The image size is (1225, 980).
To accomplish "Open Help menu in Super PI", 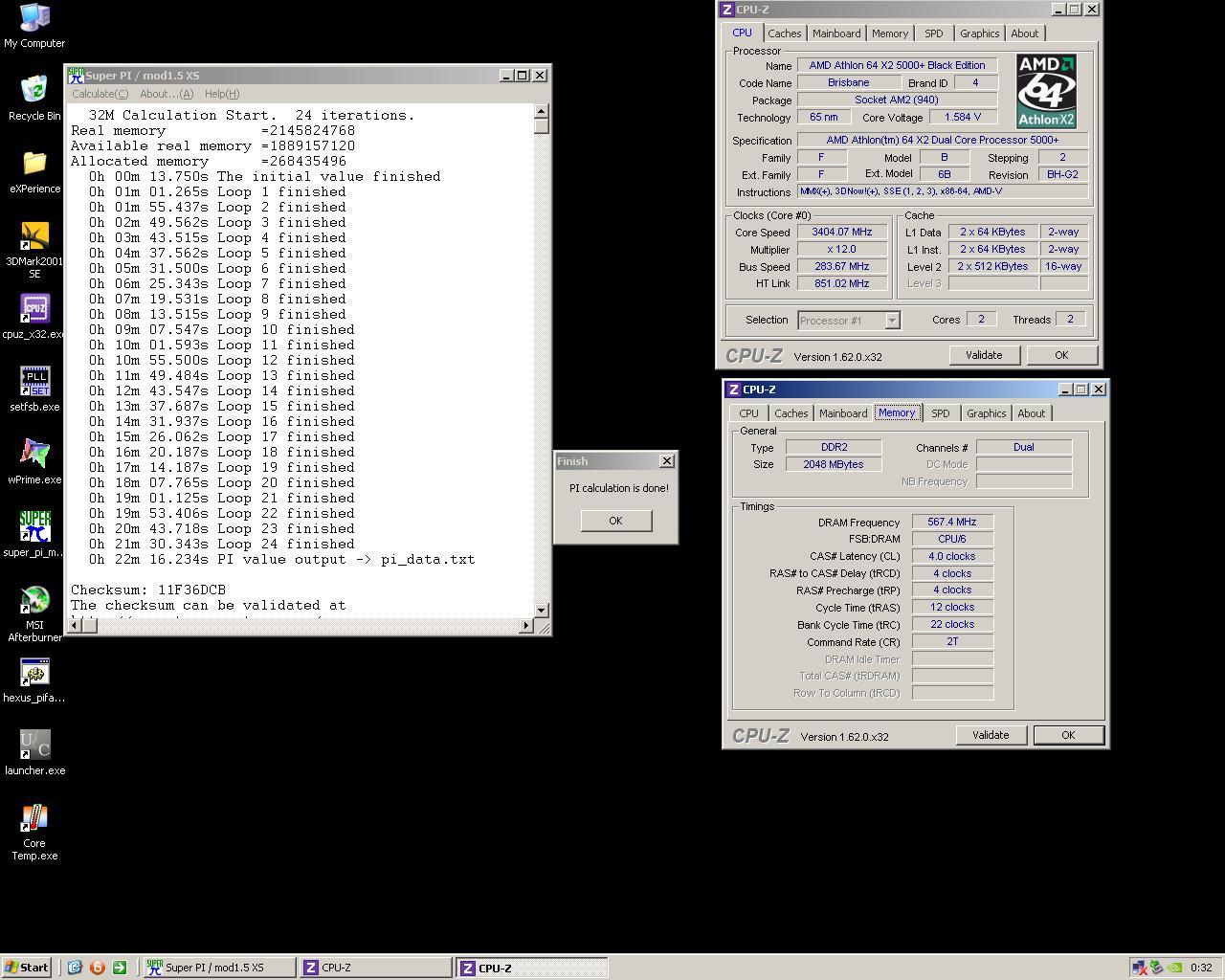I will coord(222,94).
